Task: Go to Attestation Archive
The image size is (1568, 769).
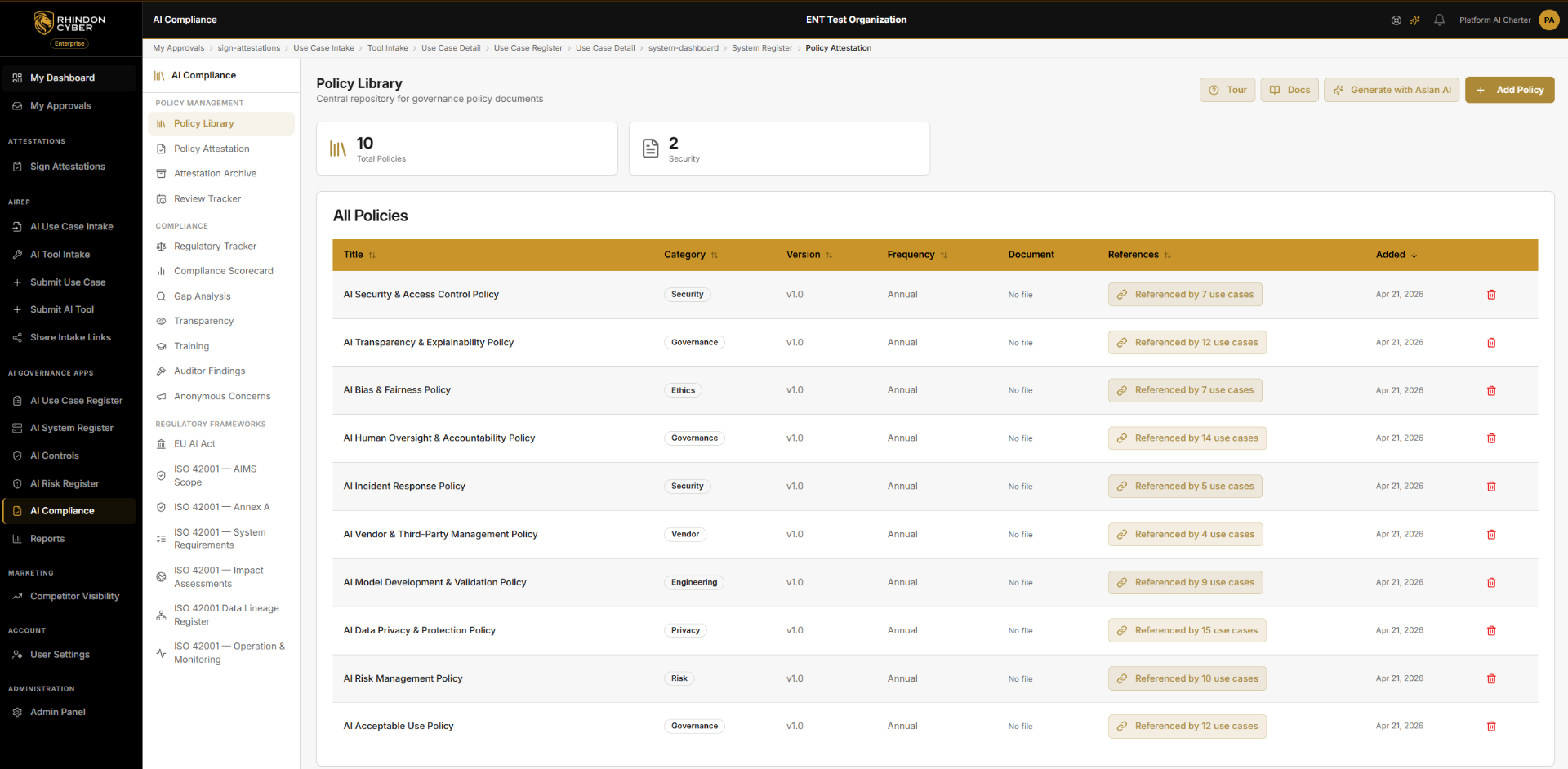Action: click(221, 174)
